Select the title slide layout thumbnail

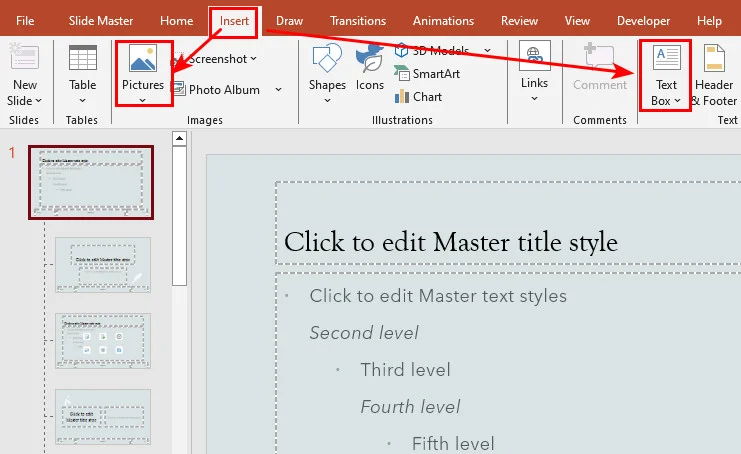(103, 265)
